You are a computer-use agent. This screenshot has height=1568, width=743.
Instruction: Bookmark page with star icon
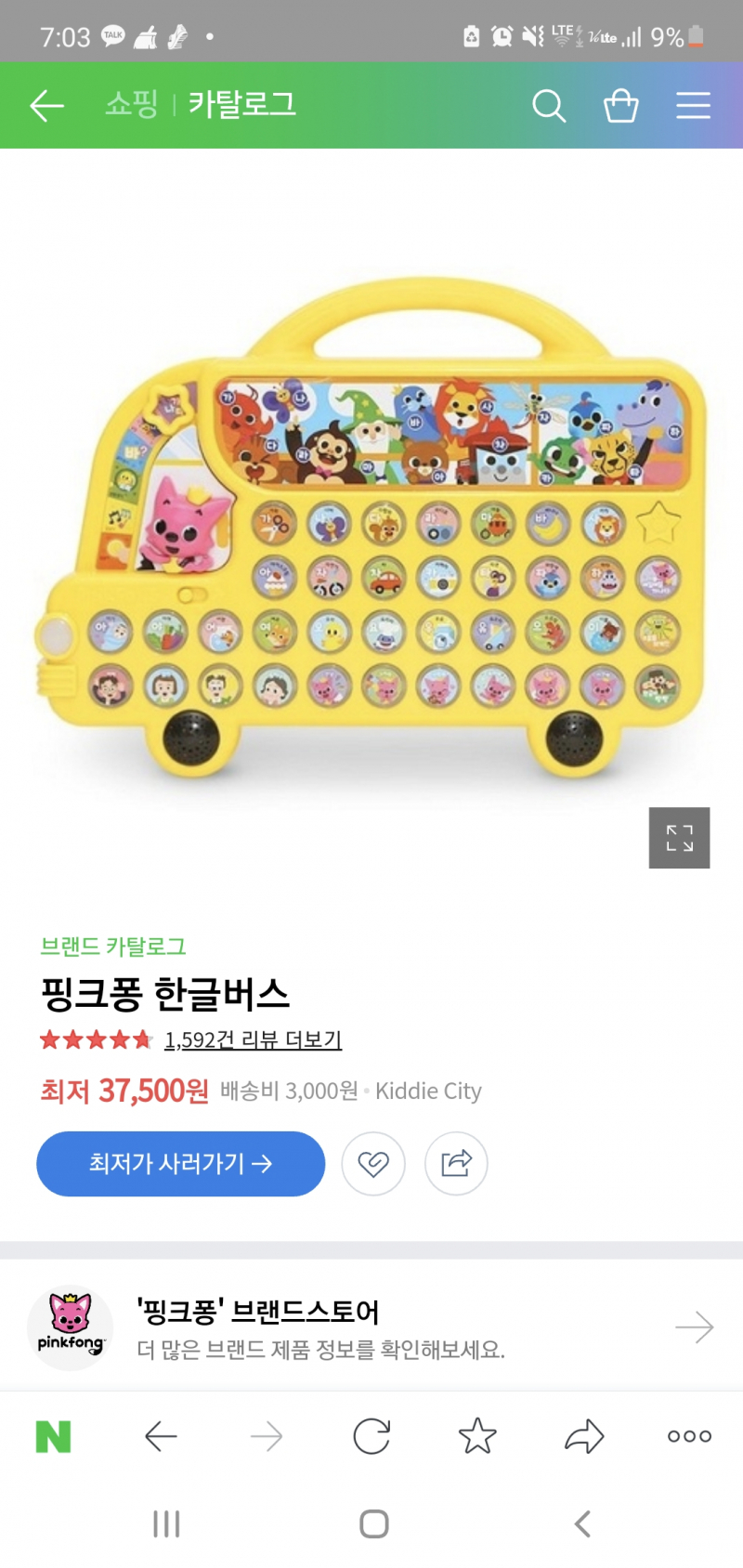click(477, 1436)
